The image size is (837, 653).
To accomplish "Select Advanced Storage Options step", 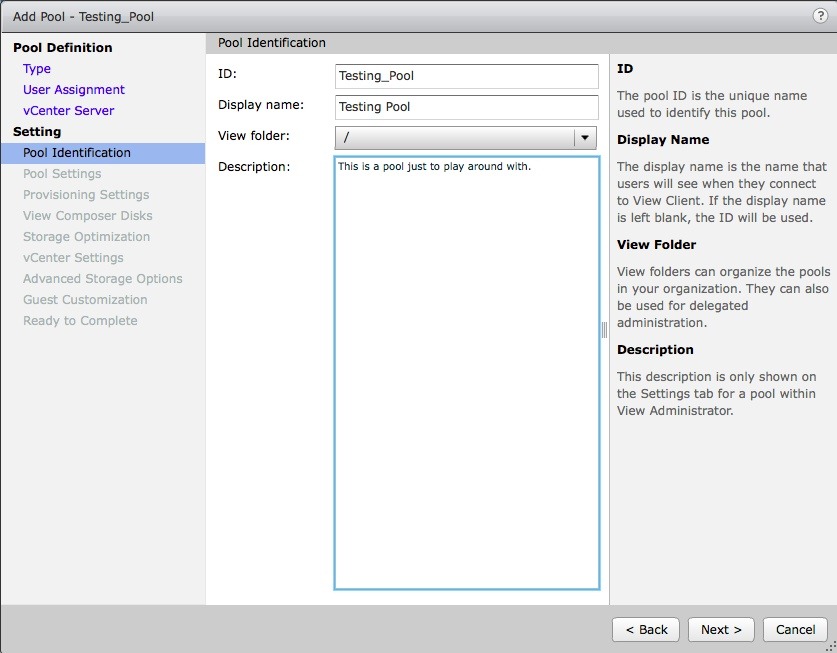I will pos(103,279).
